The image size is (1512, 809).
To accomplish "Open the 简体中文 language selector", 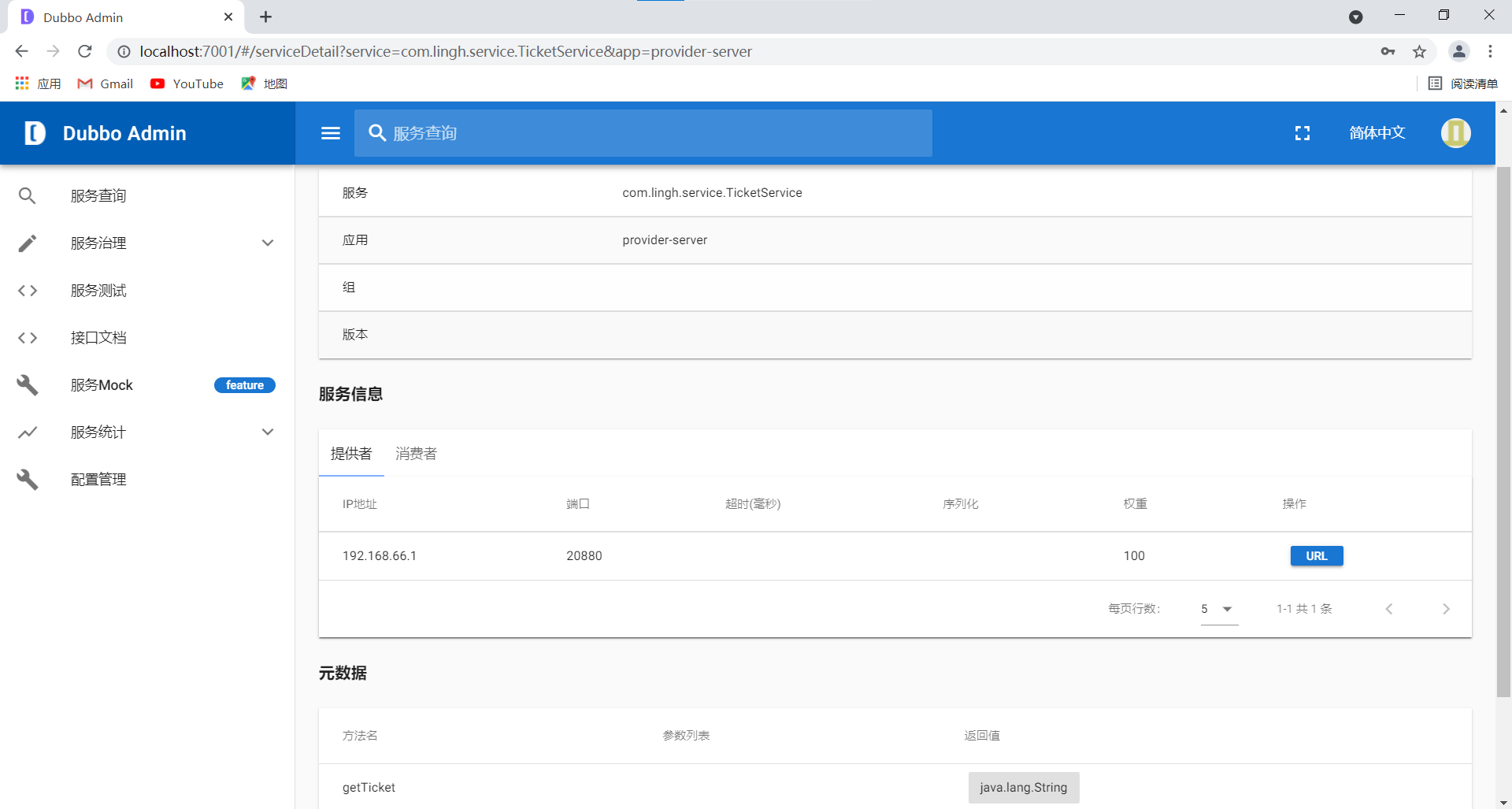I will point(1377,133).
